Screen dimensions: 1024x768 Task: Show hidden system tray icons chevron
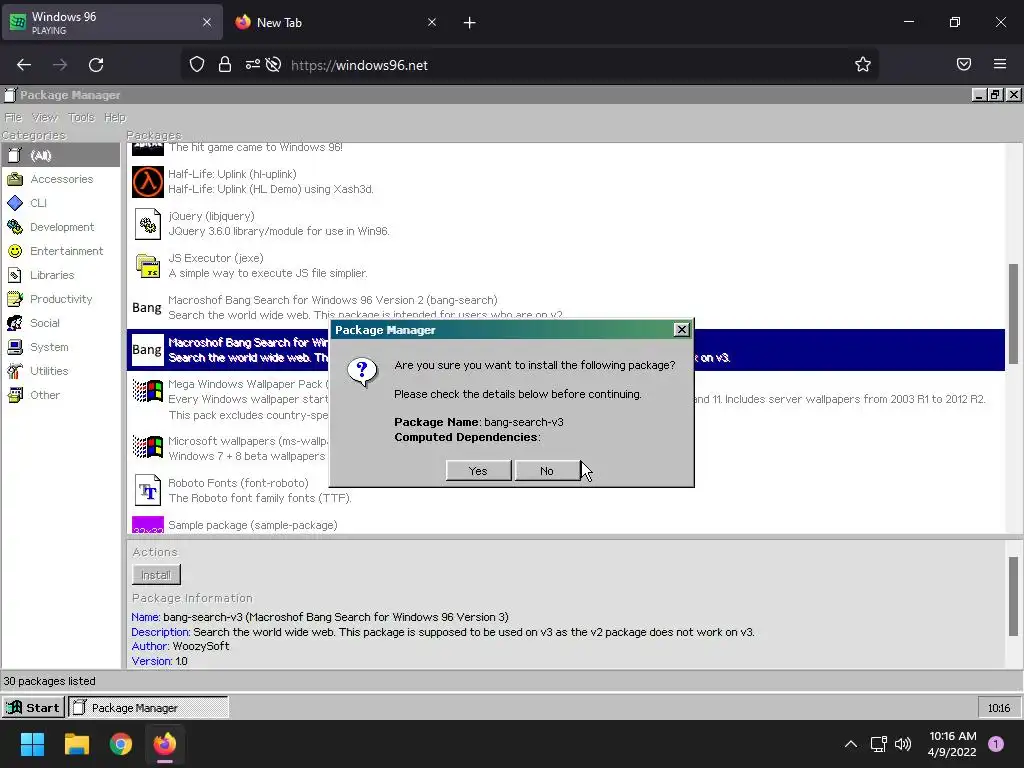pyautogui.click(x=851, y=744)
